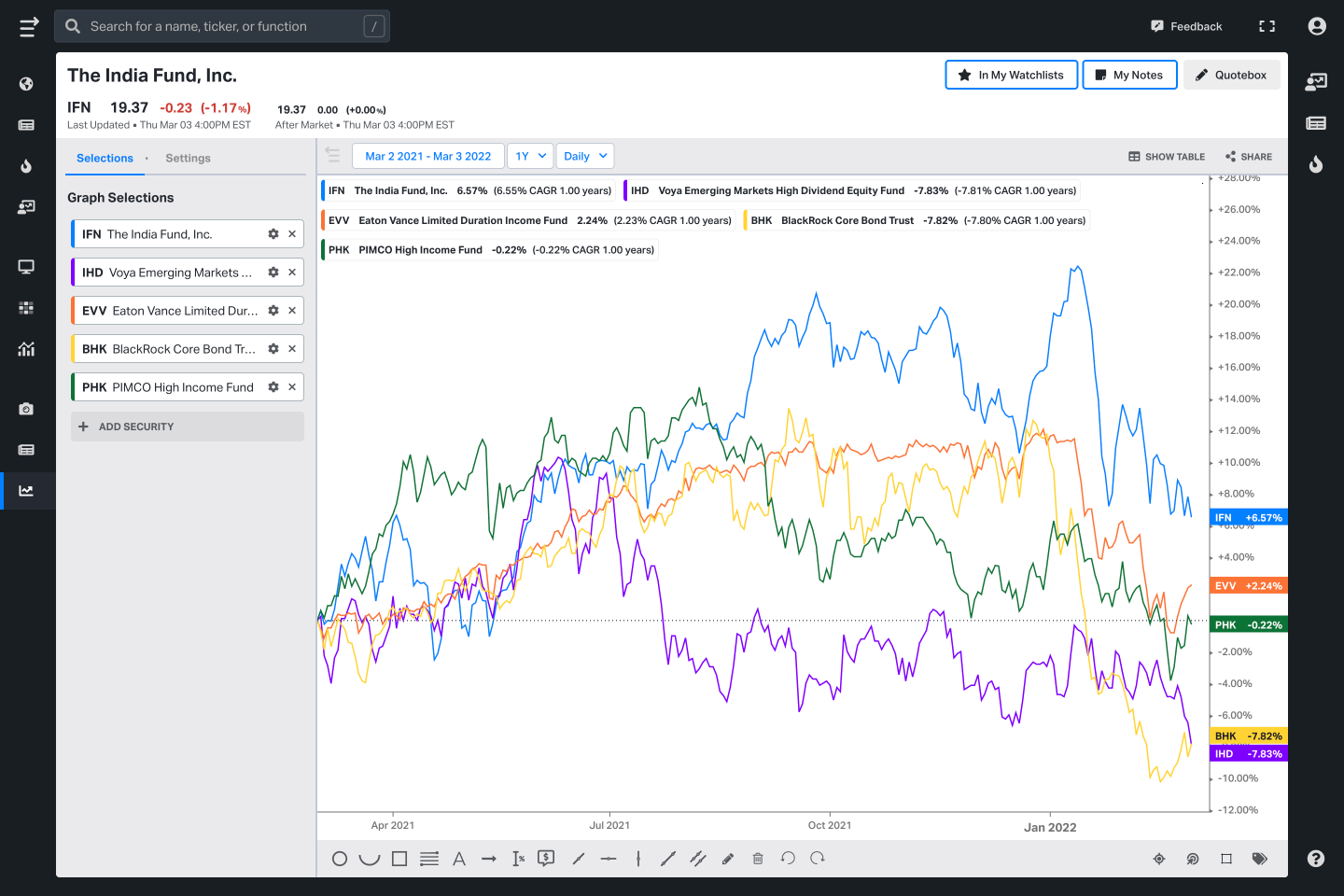This screenshot has height=896, width=1344.
Task: Toggle the IHD Voya legend series
Action: (x=852, y=190)
